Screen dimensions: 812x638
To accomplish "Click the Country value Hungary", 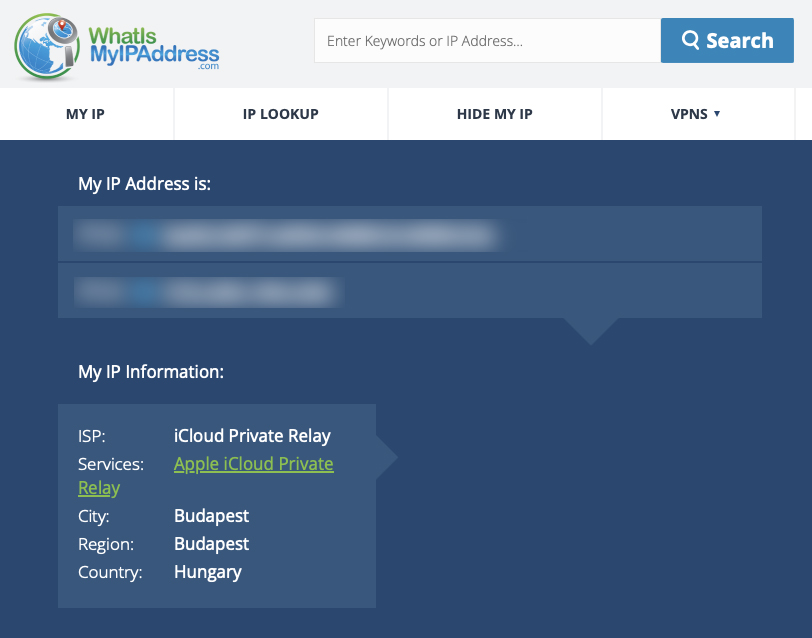I will [207, 572].
